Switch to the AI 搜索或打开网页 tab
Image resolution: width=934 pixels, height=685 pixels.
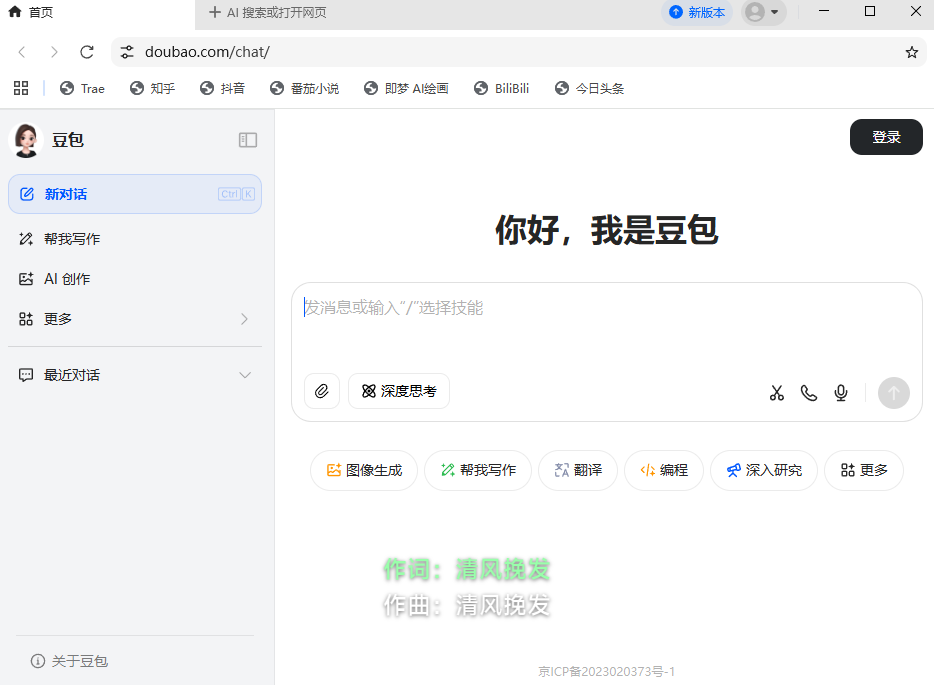(268, 13)
